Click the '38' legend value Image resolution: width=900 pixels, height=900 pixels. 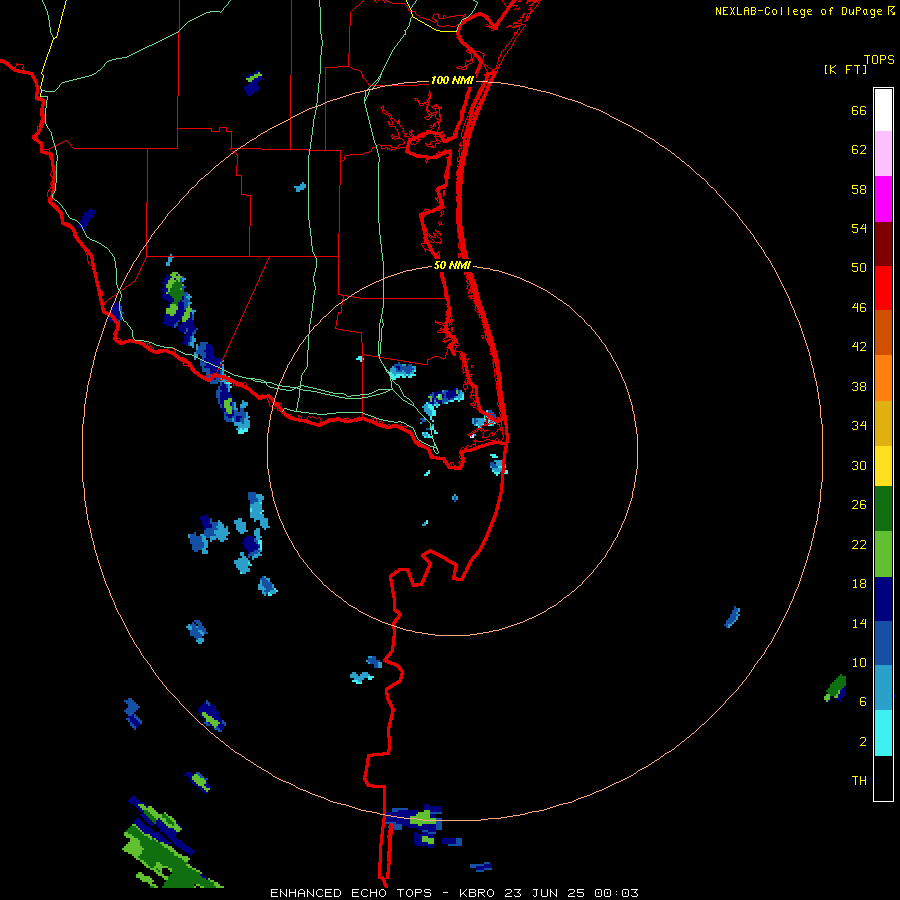pos(859,387)
